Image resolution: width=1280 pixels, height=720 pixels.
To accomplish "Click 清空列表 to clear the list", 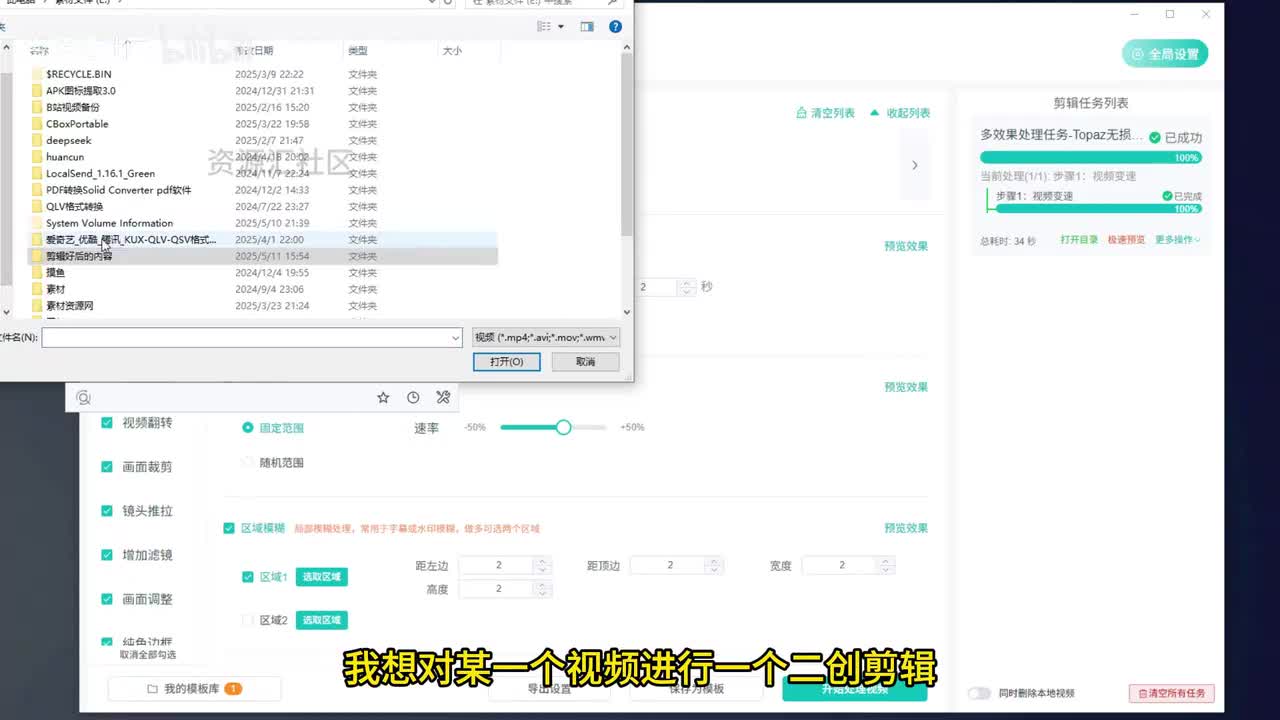I will 825,113.
